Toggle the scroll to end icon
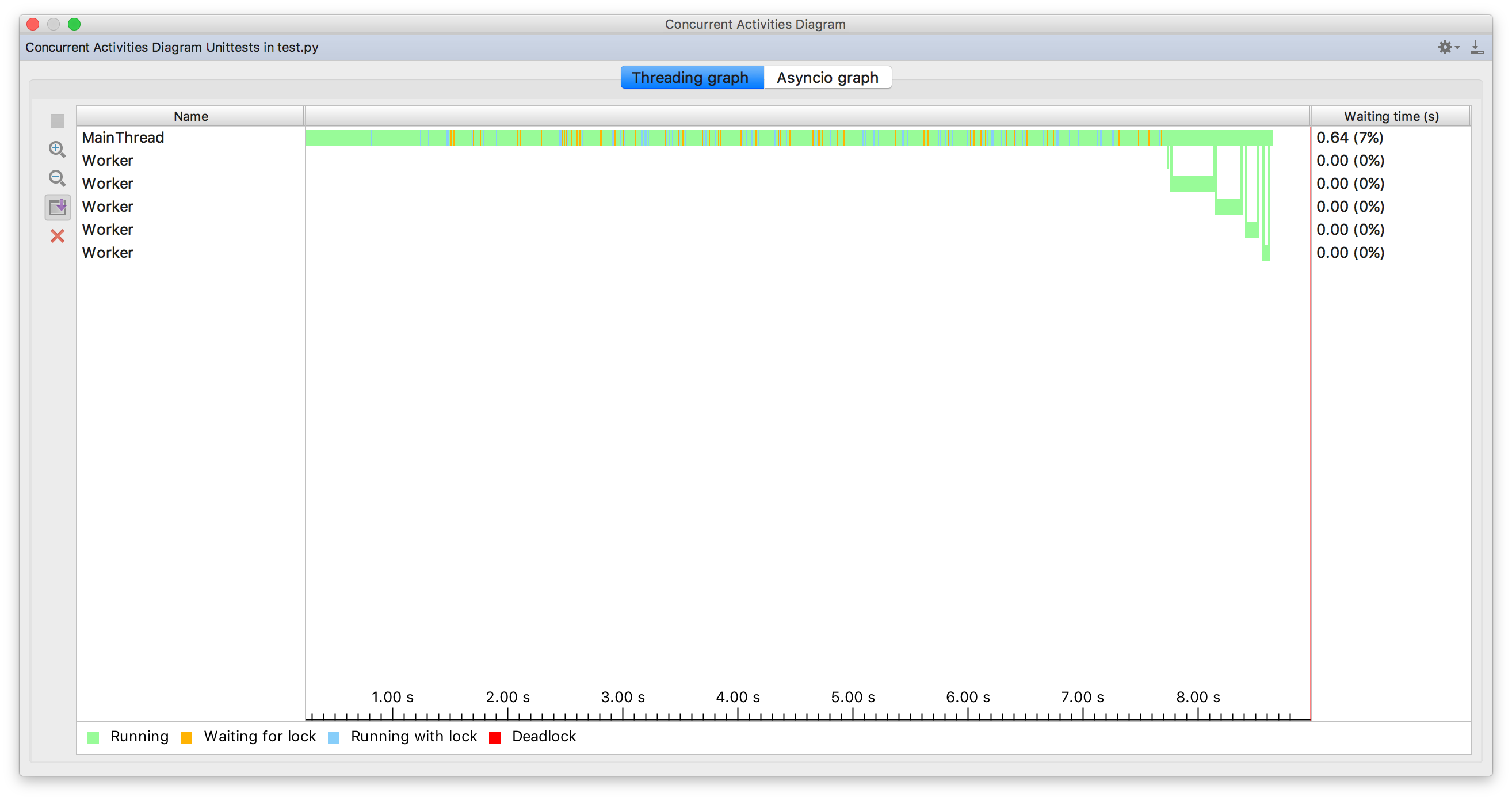 [x=58, y=207]
